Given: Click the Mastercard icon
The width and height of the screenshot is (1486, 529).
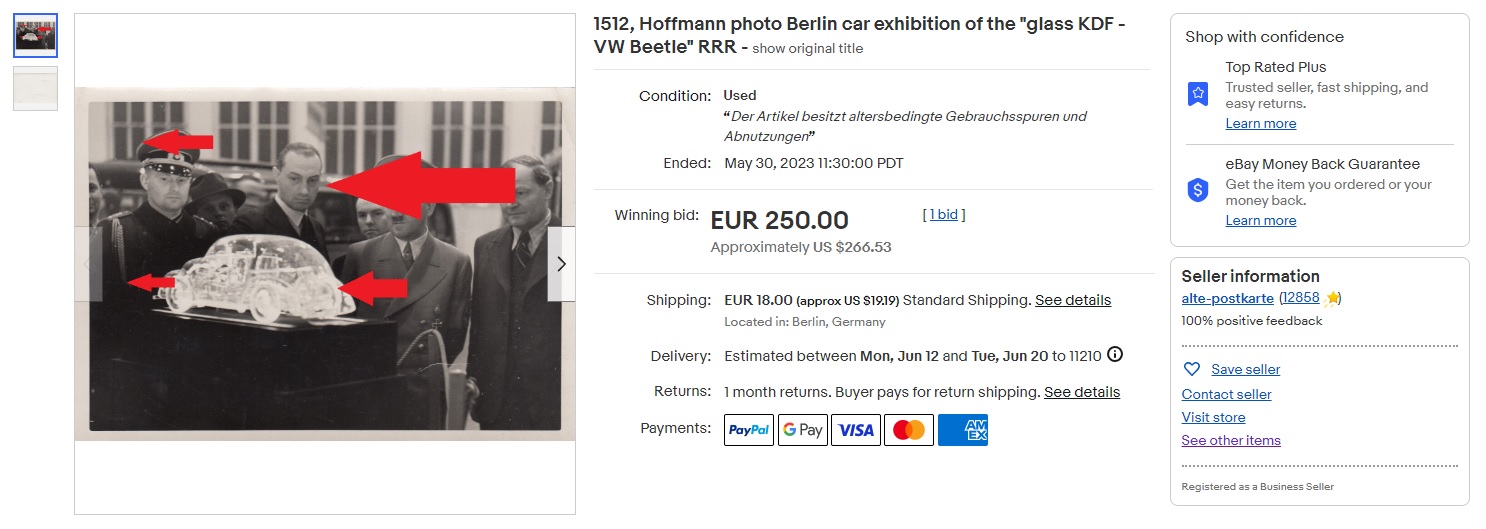Looking at the screenshot, I should (909, 430).
